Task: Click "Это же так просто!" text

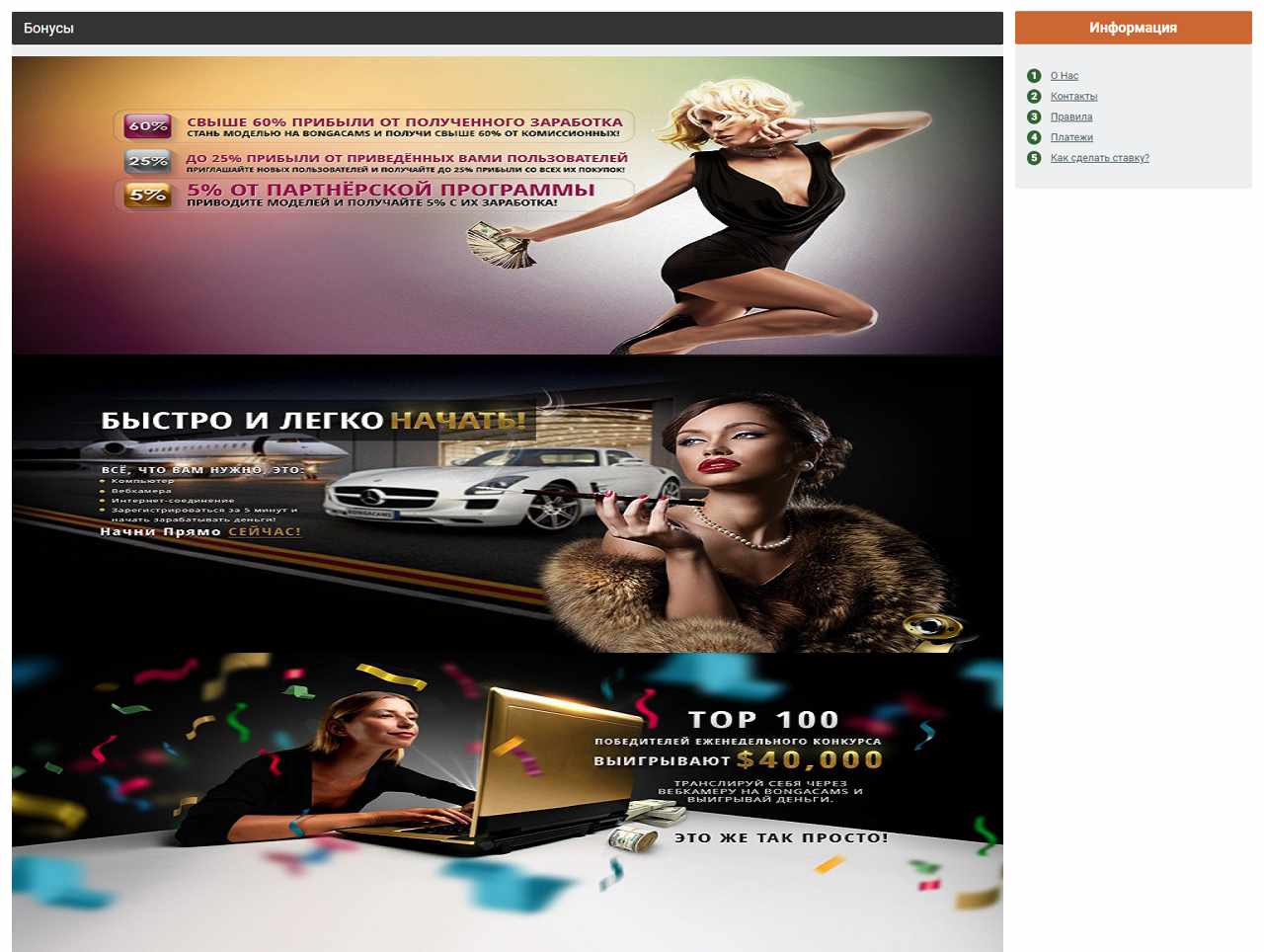Action: [x=781, y=837]
